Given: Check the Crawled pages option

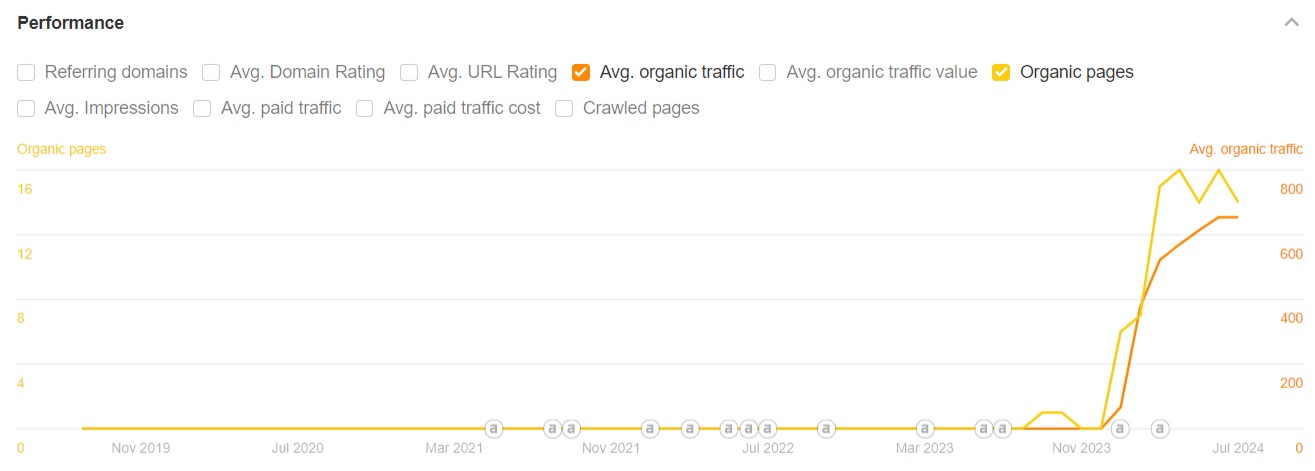Looking at the screenshot, I should (x=564, y=108).
